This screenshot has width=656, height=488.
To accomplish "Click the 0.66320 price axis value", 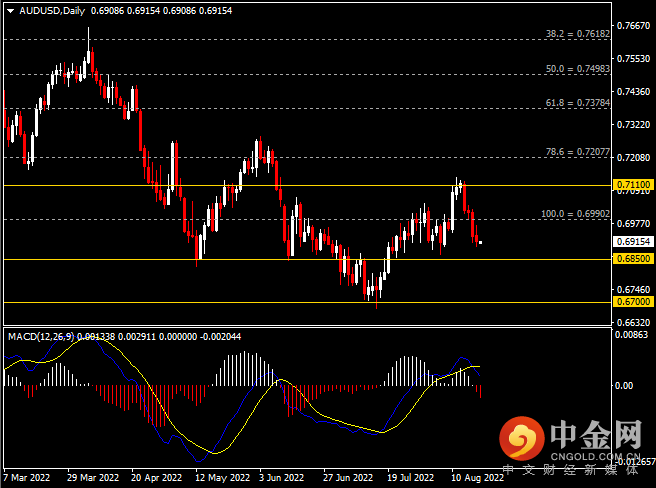I will point(633,323).
